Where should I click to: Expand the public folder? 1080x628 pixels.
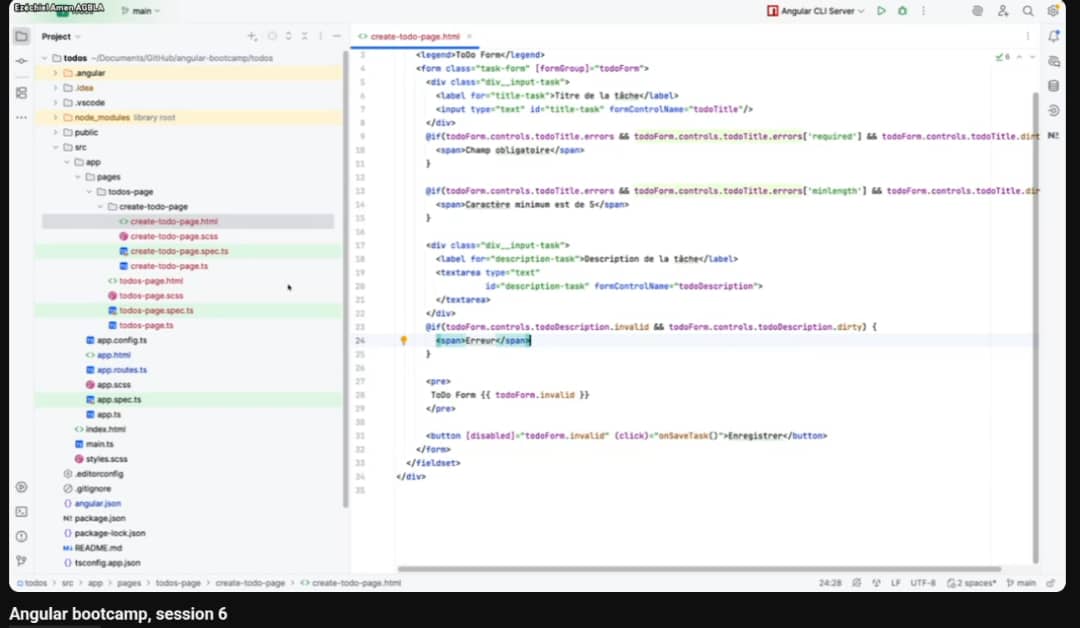(x=56, y=132)
